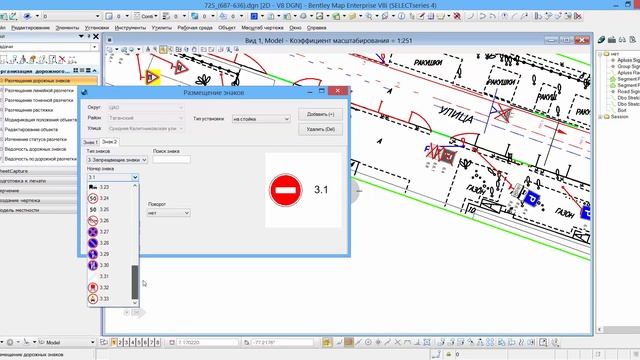640x360 pixels.
Task: Open the Элементы menu
Action: tap(67, 28)
